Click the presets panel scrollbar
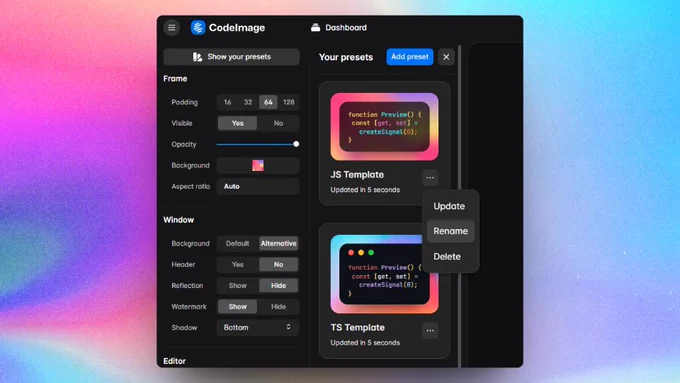 [459, 206]
